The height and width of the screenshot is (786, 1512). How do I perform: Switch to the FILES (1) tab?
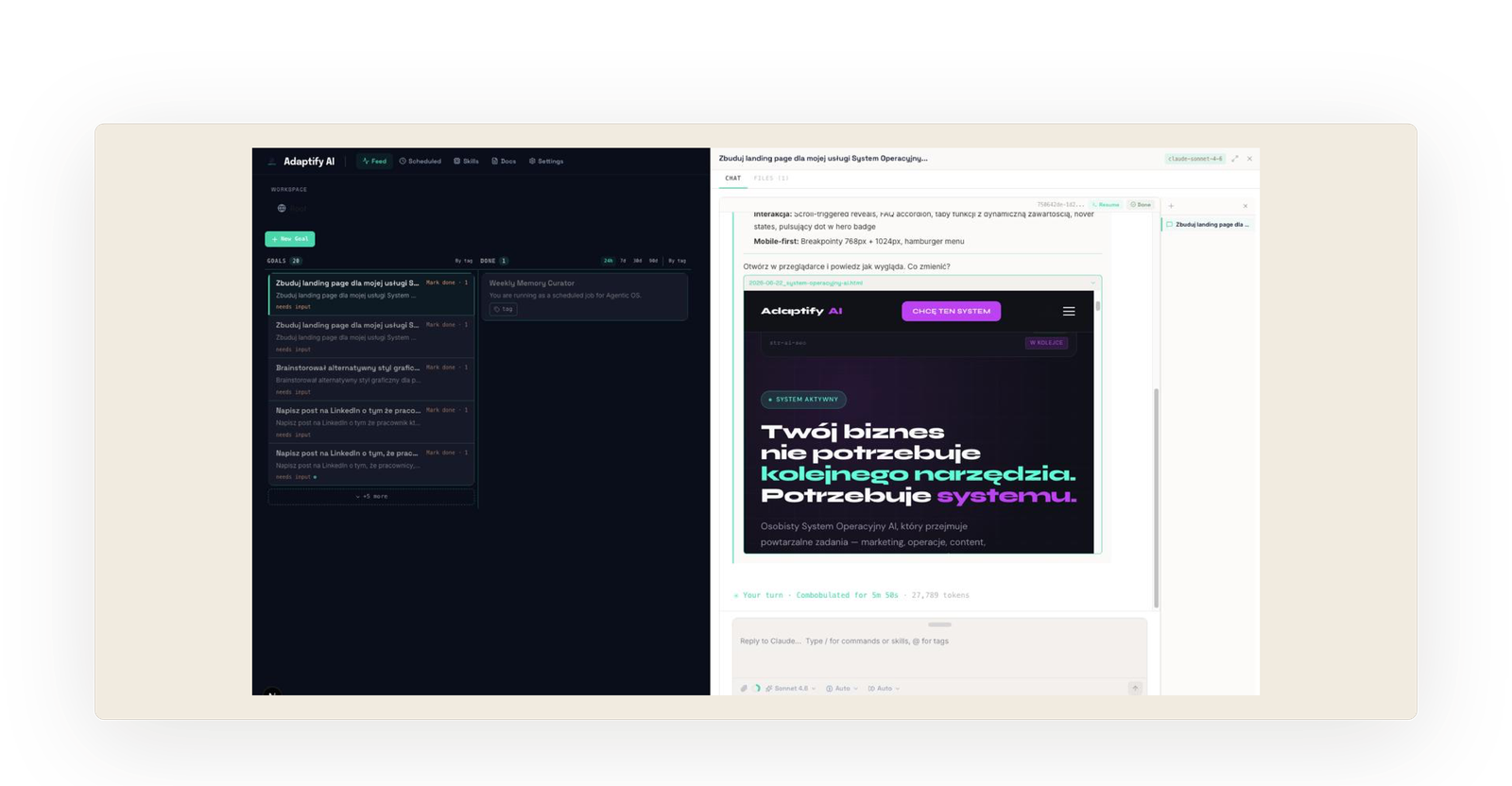click(x=771, y=179)
